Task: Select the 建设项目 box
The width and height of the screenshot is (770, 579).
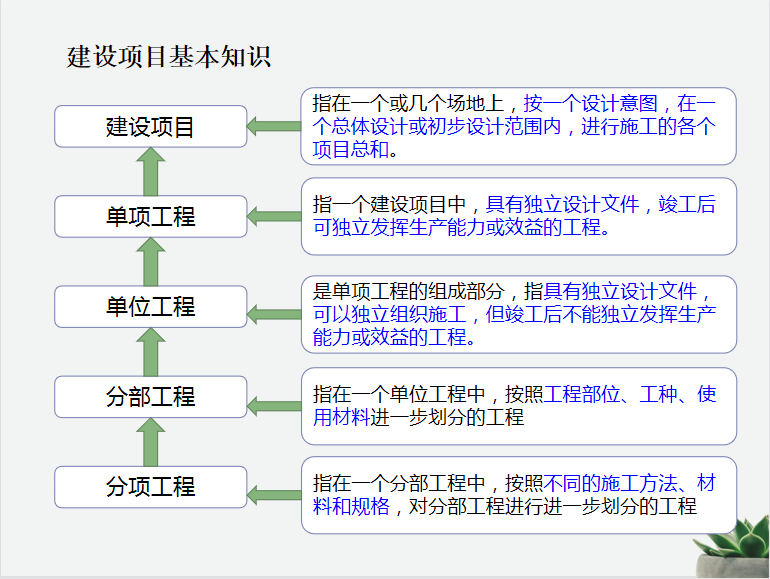Action: (151, 126)
